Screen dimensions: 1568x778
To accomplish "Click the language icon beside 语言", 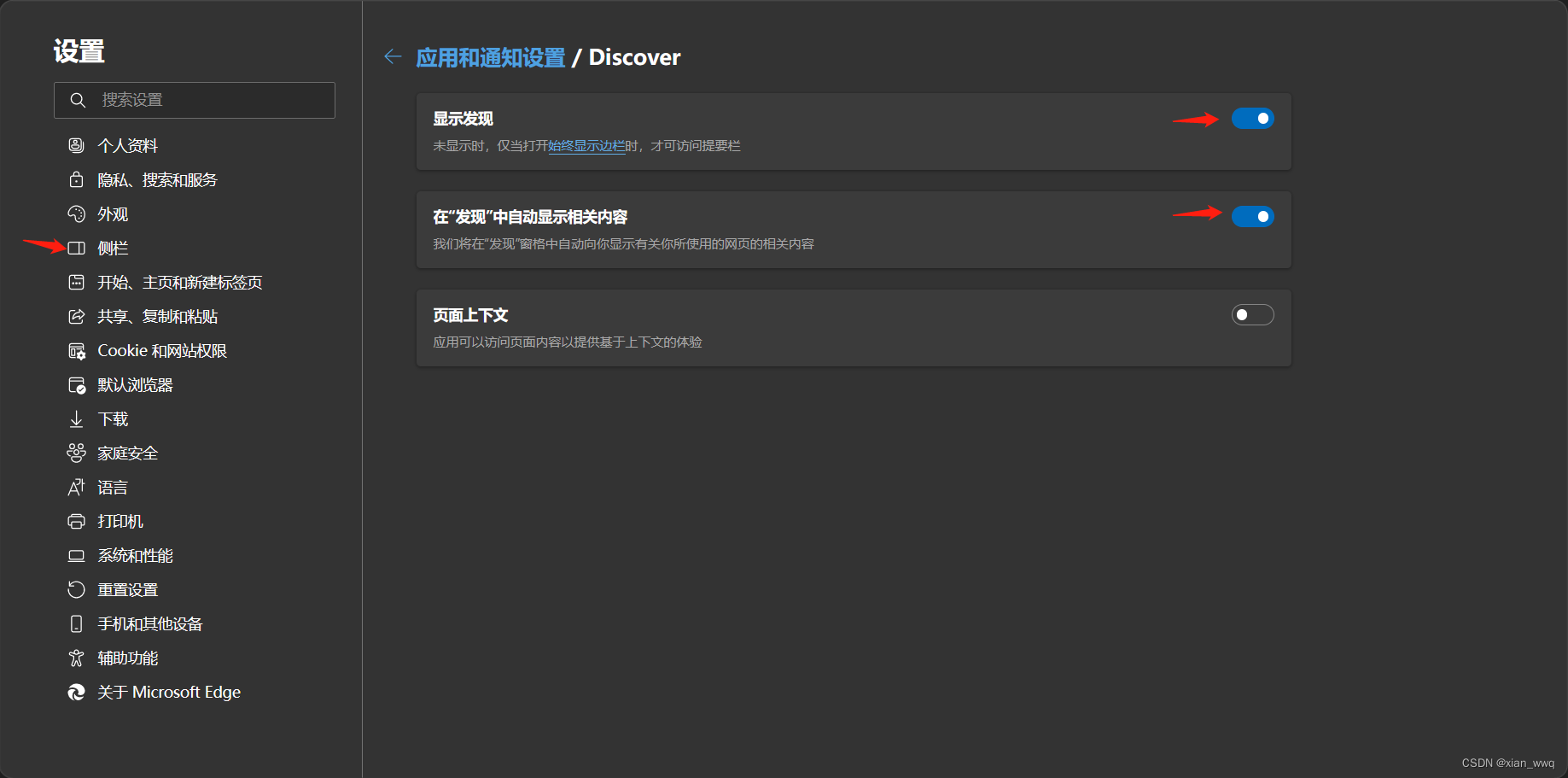I will (76, 487).
